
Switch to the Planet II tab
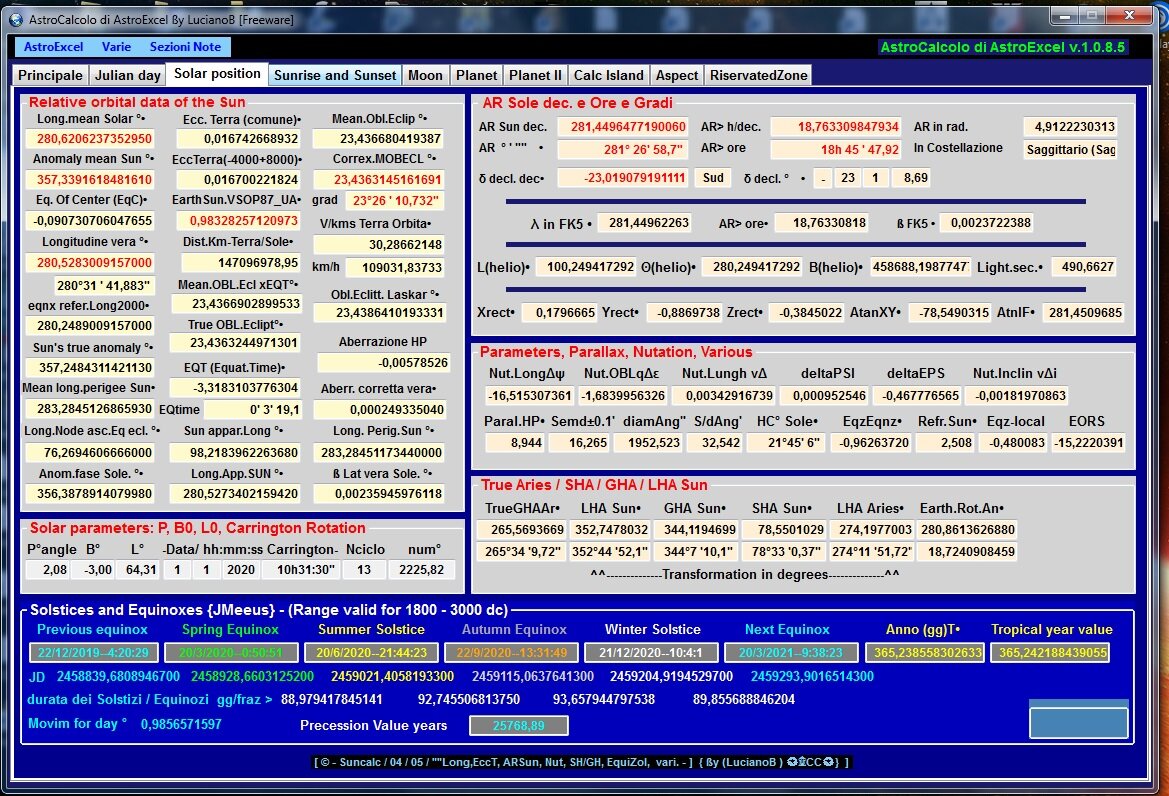(x=535, y=75)
